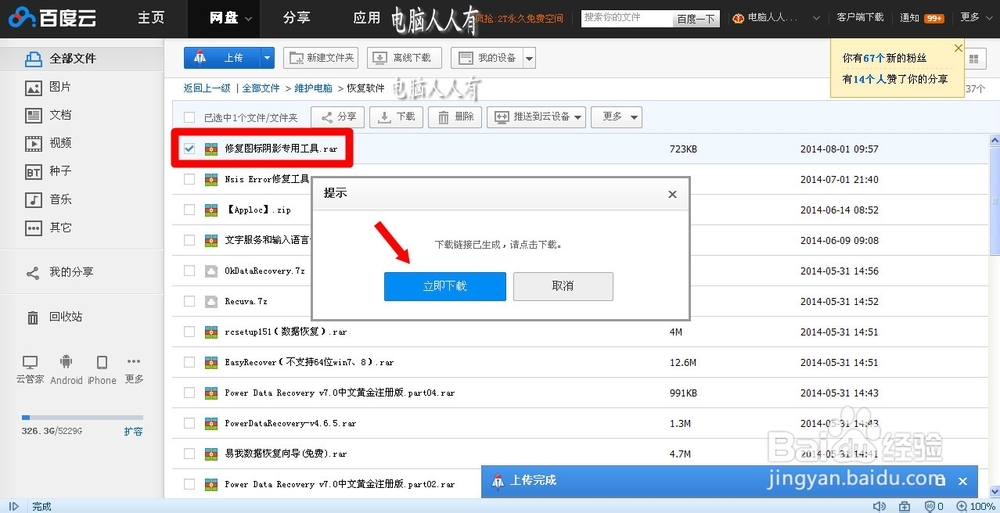The image size is (1000, 513).
Task: Check Recuva.7z checkbox
Action: coord(189,301)
